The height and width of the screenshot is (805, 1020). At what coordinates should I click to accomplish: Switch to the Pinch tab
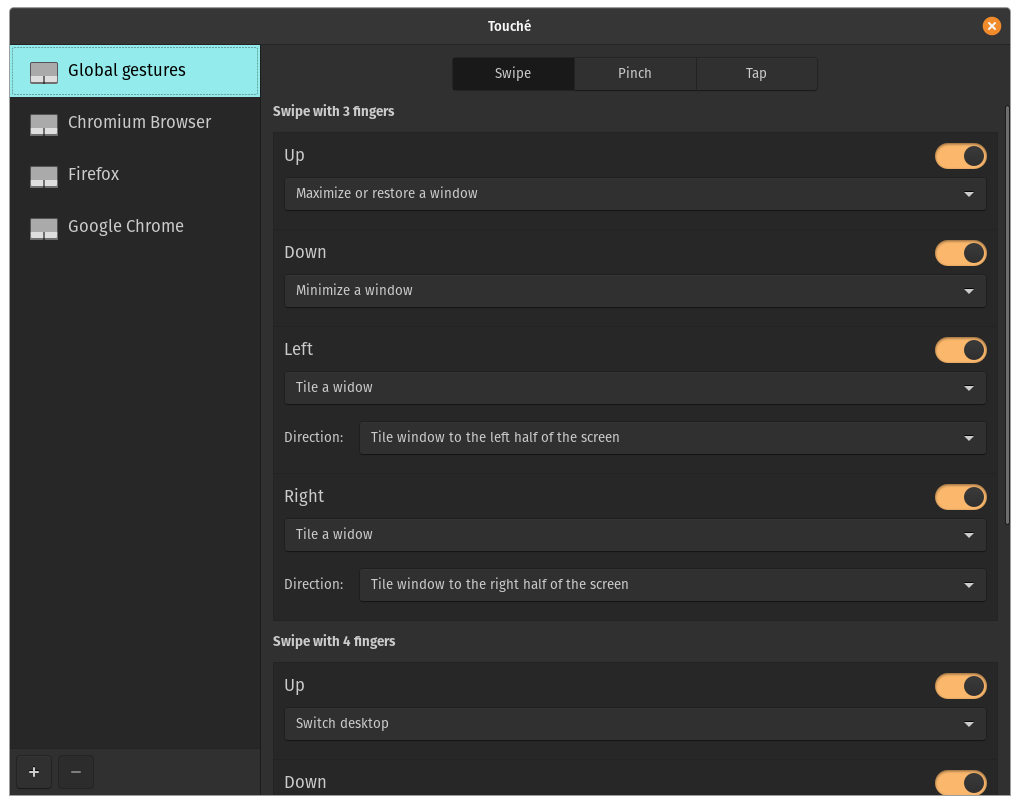(635, 74)
